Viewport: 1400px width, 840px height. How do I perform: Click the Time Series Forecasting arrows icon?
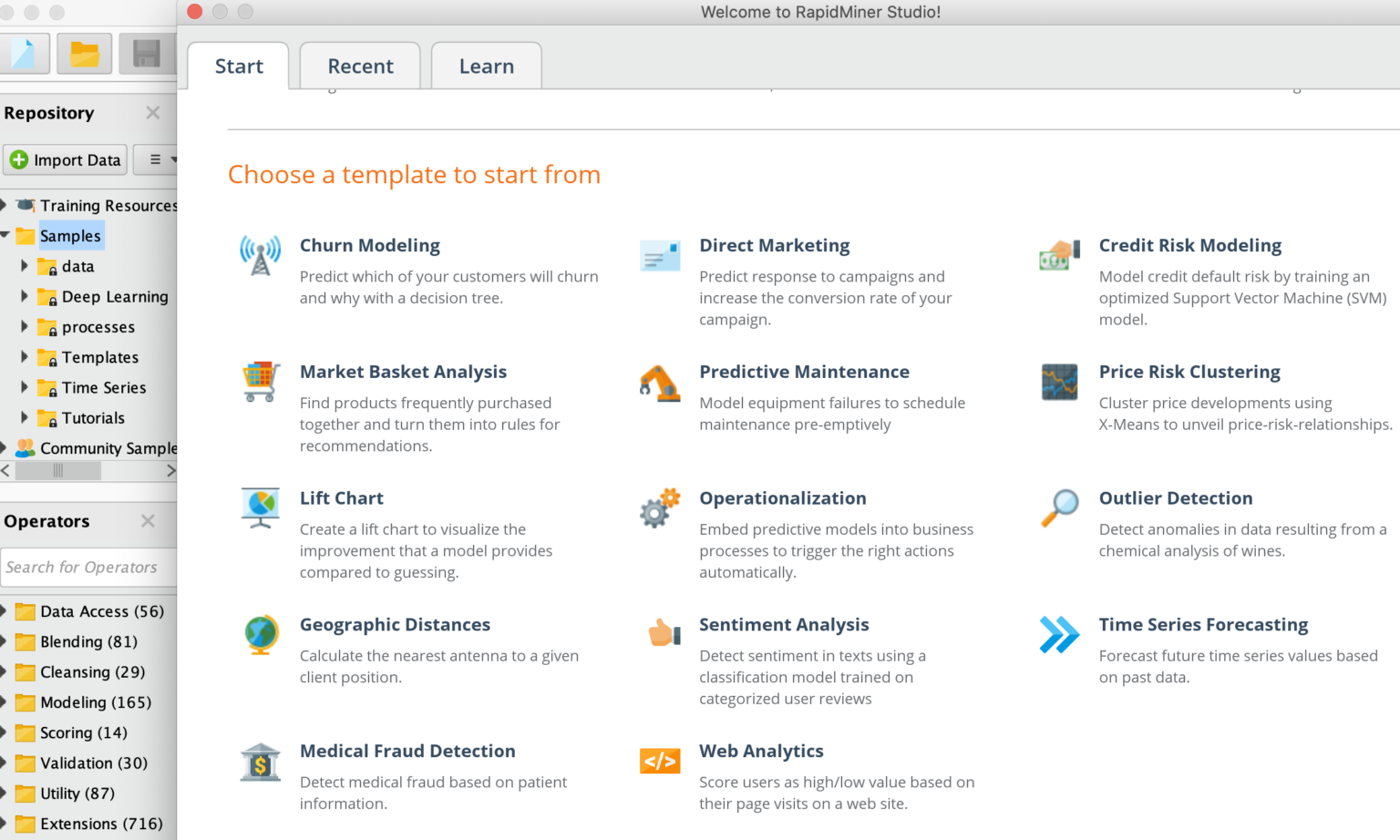tap(1059, 635)
